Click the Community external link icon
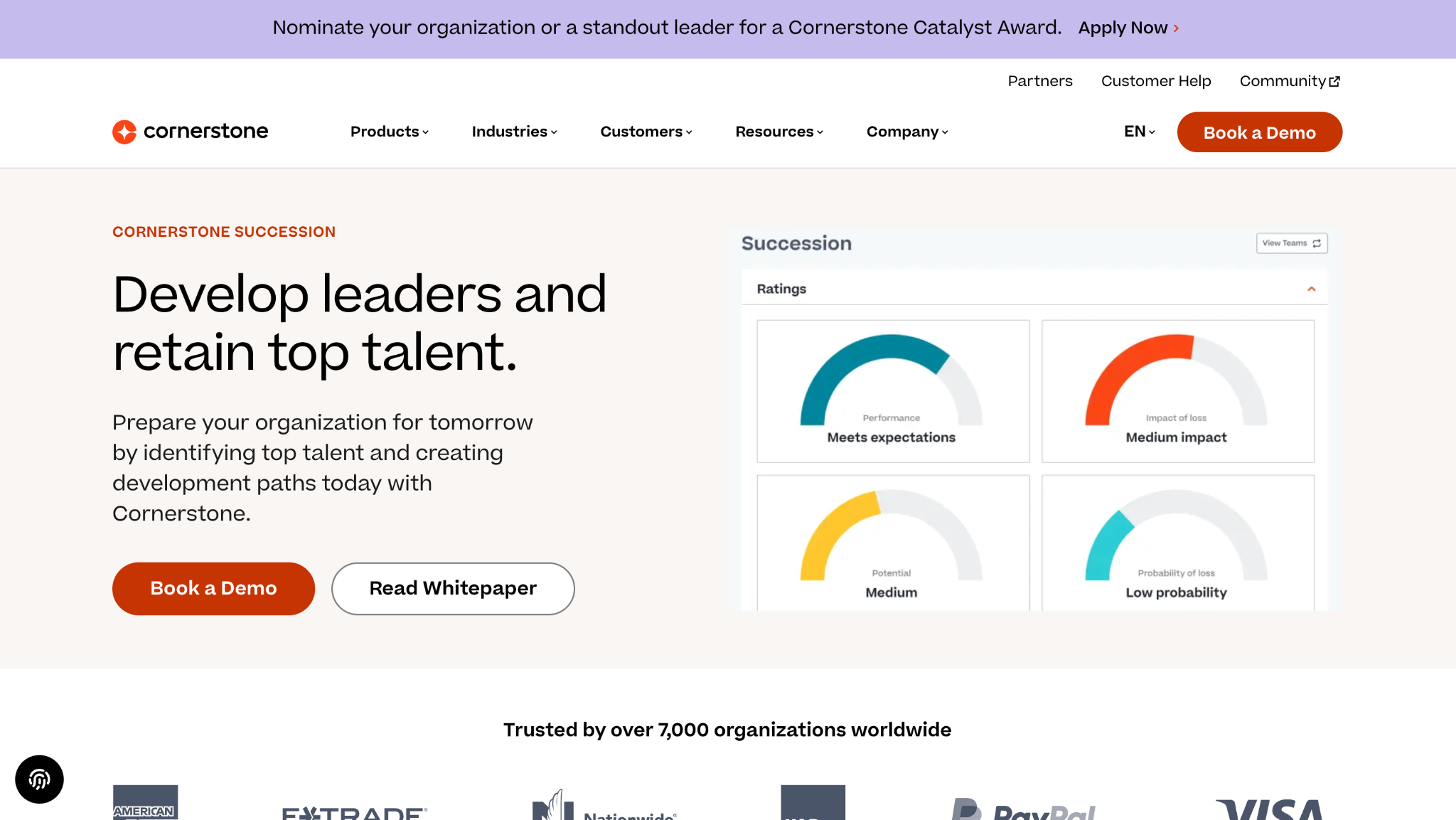1456x820 pixels. pos(1334,82)
